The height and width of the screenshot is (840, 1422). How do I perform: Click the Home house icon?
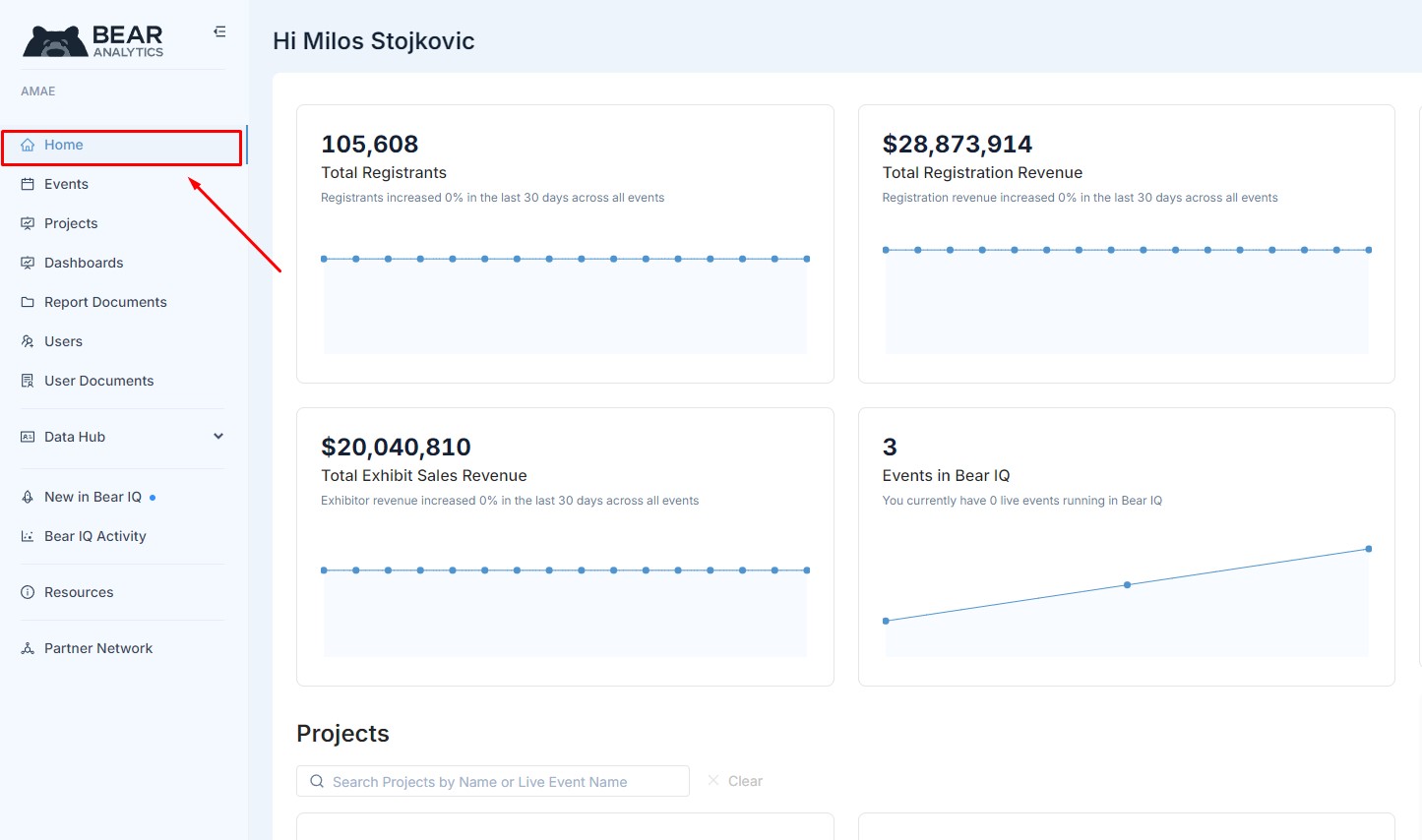pos(28,146)
